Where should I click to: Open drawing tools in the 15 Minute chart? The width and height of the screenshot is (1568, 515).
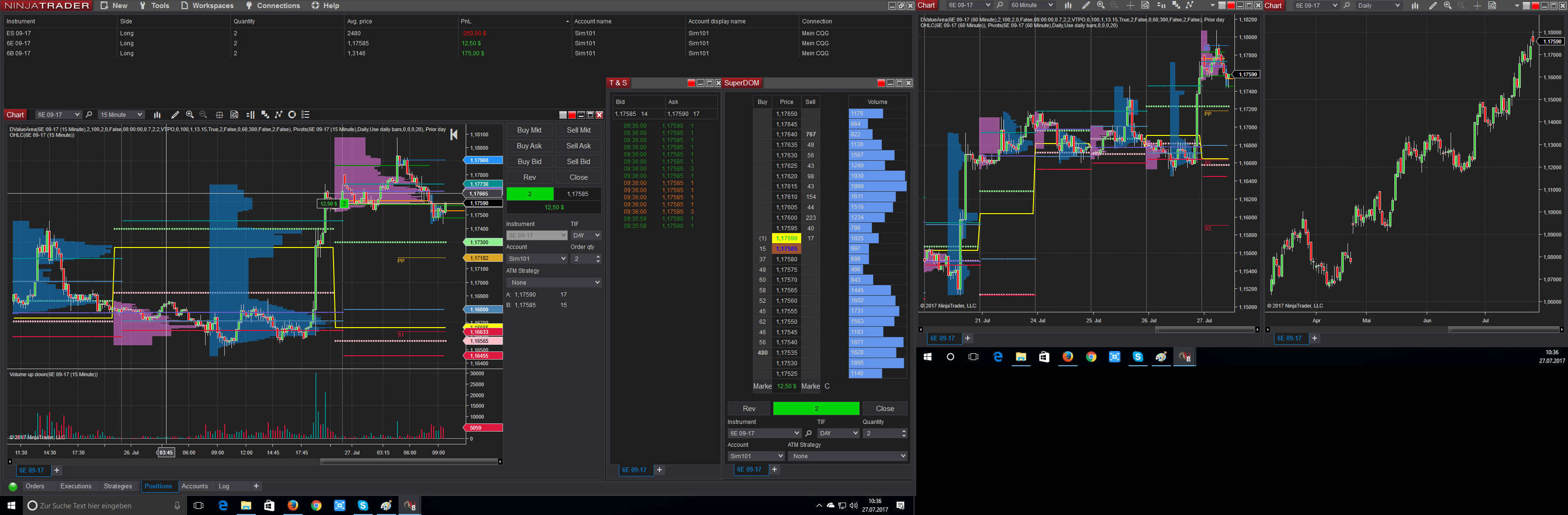point(175,114)
